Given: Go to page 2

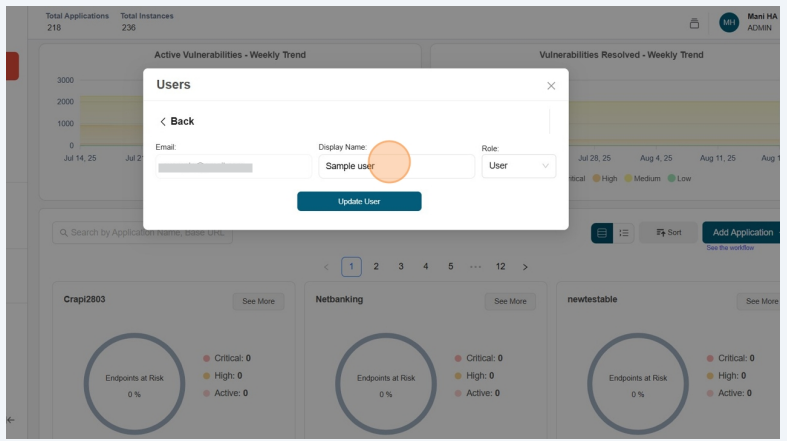Looking at the screenshot, I should (376, 266).
